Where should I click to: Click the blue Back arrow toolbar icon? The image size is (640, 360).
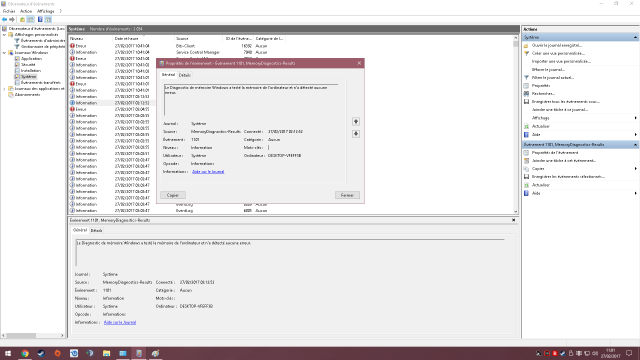point(4,20)
